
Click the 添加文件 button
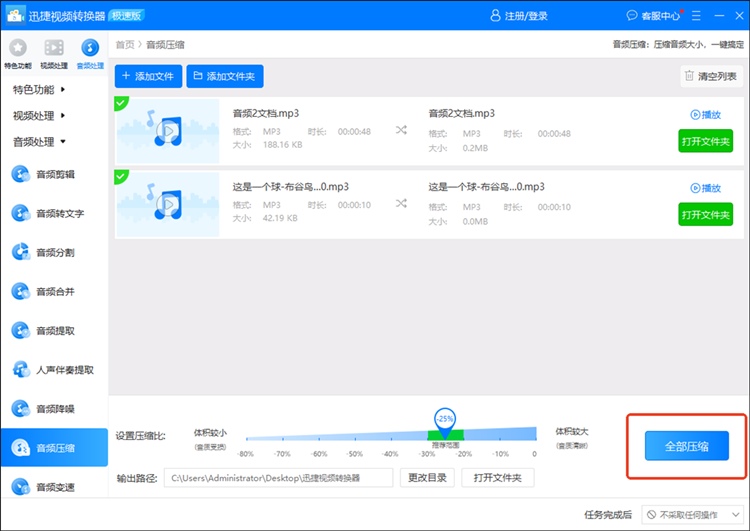pyautogui.click(x=148, y=76)
